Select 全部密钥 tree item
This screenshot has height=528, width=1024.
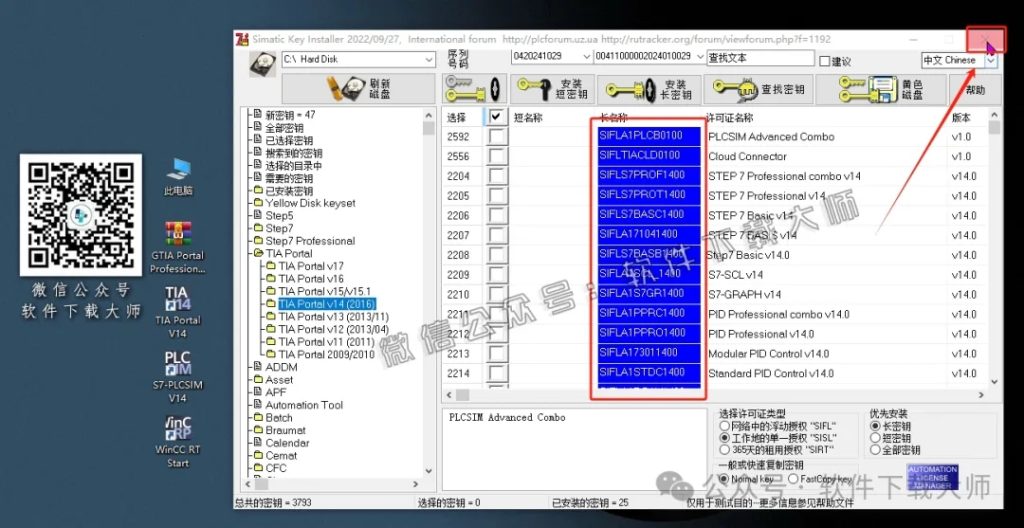[x=284, y=127]
